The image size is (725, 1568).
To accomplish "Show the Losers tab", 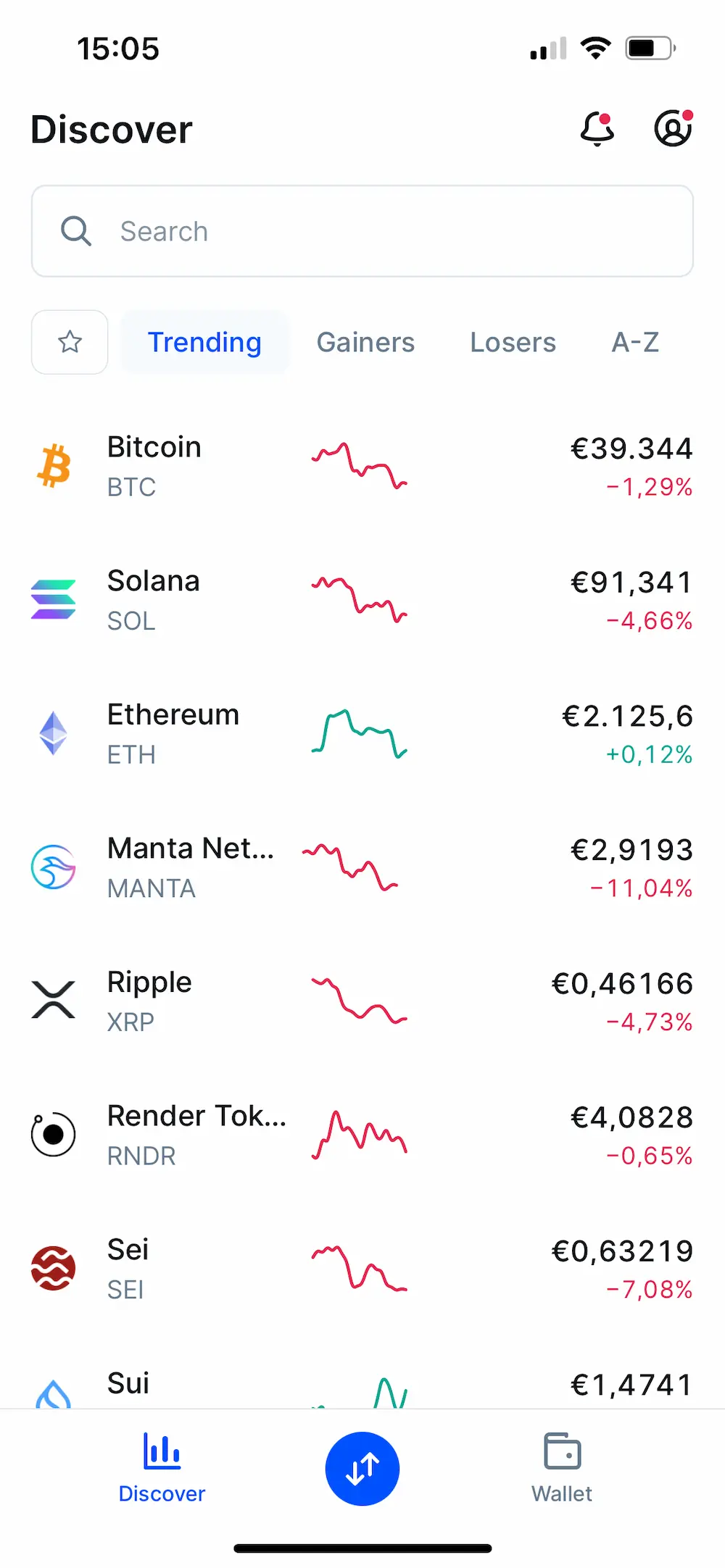I will pyautogui.click(x=513, y=342).
